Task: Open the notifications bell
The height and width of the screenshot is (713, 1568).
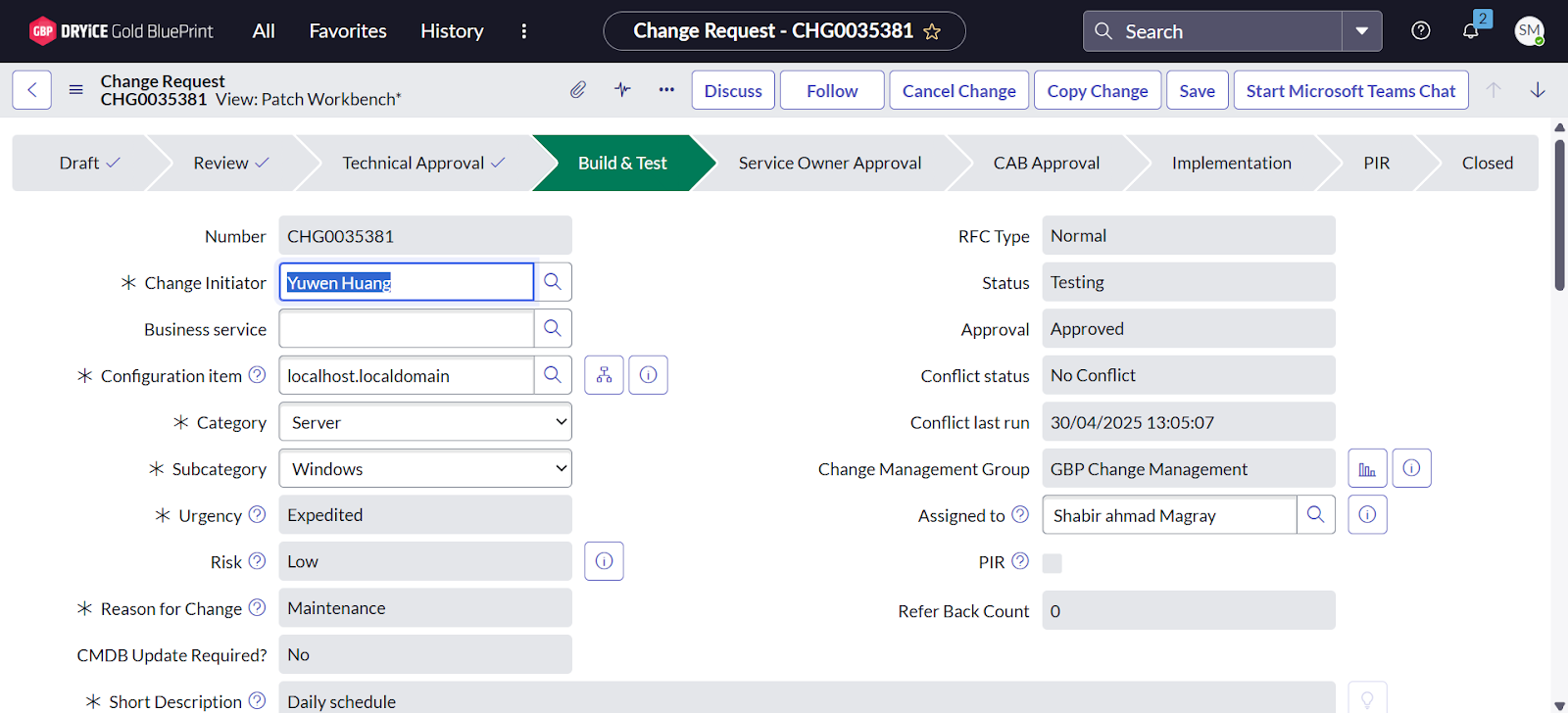Action: click(x=1470, y=31)
